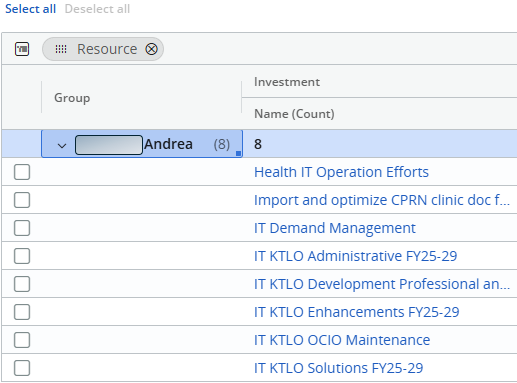The height and width of the screenshot is (383, 517).
Task: Click the Name (Count) column header
Action: pyautogui.click(x=294, y=114)
